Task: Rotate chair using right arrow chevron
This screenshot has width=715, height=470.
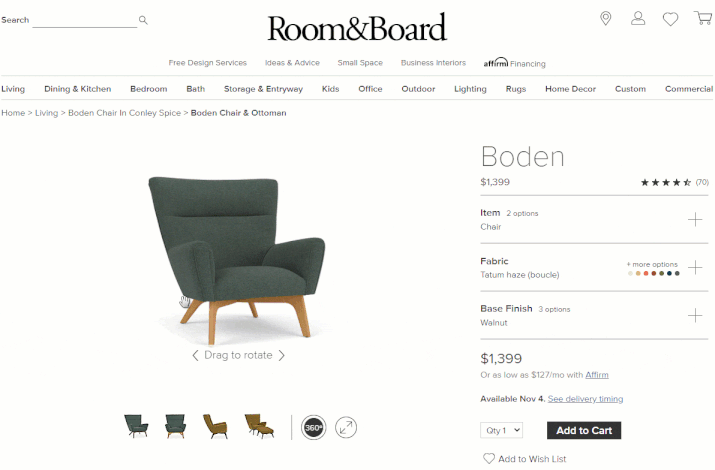Action: coord(282,356)
